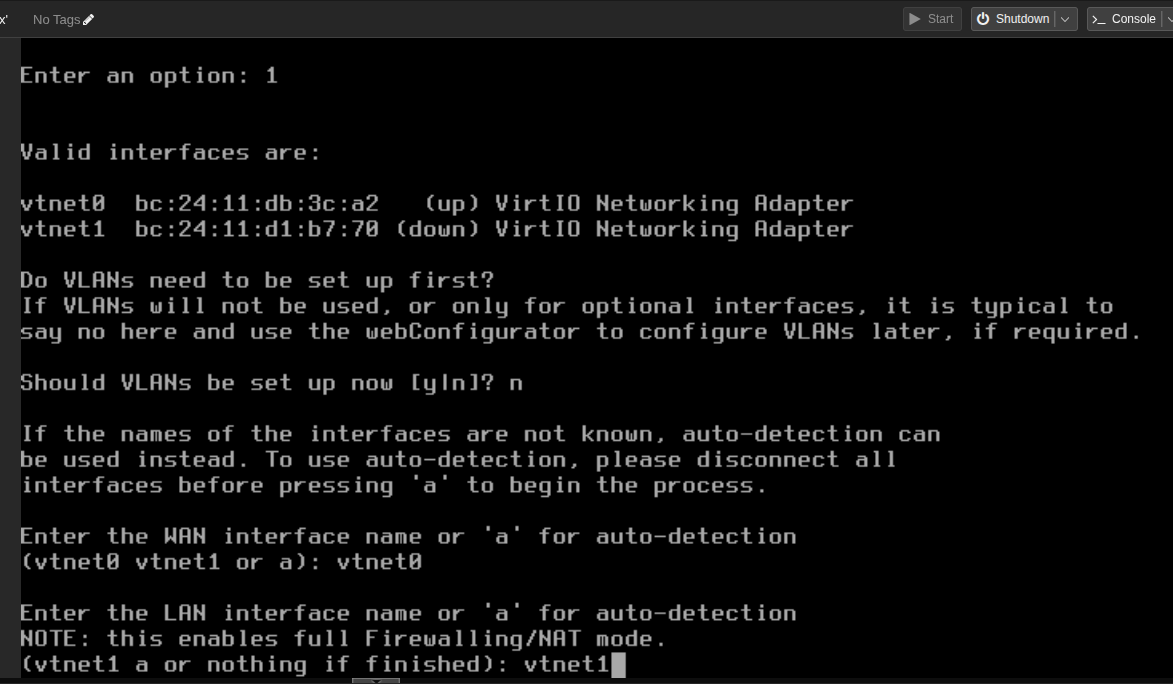Click the No Tags label
1173x684 pixels.
point(56,18)
